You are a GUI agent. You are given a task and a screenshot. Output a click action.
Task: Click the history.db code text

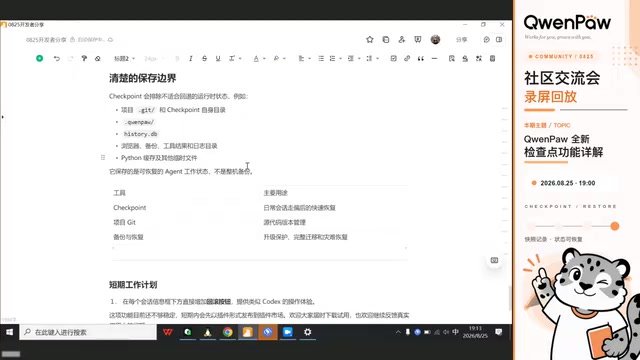point(141,134)
